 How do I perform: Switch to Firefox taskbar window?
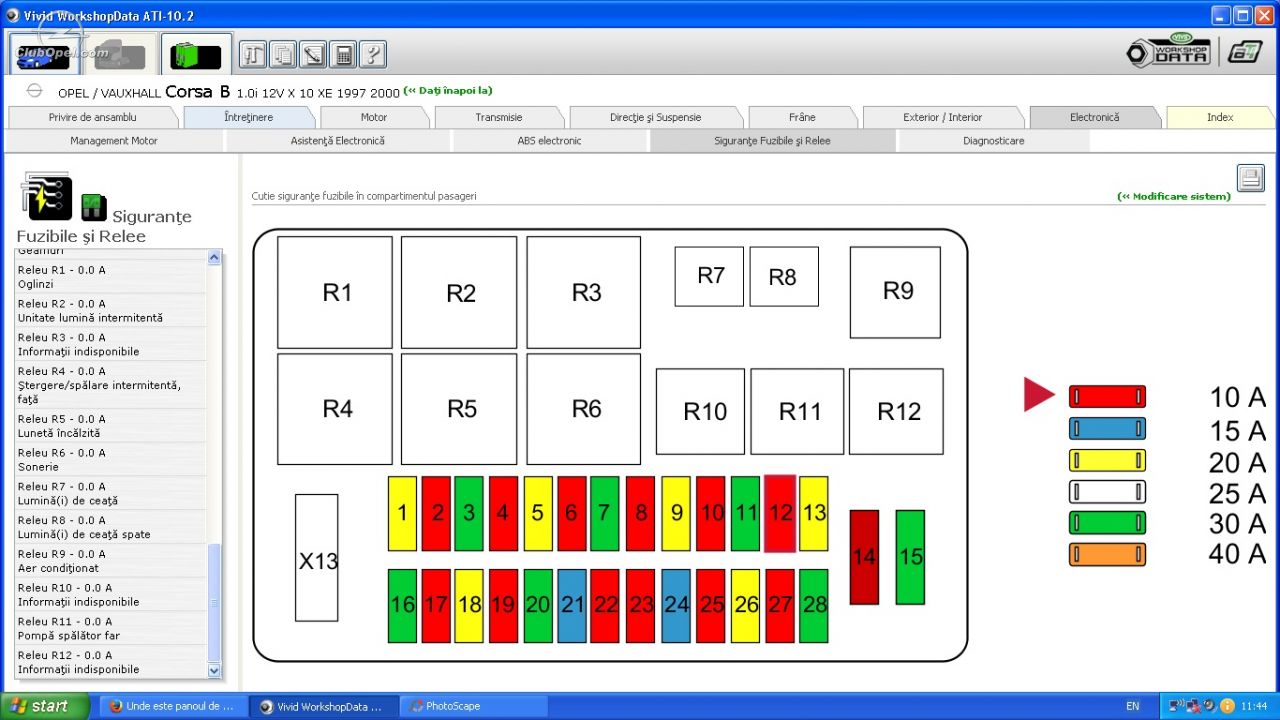pos(172,706)
